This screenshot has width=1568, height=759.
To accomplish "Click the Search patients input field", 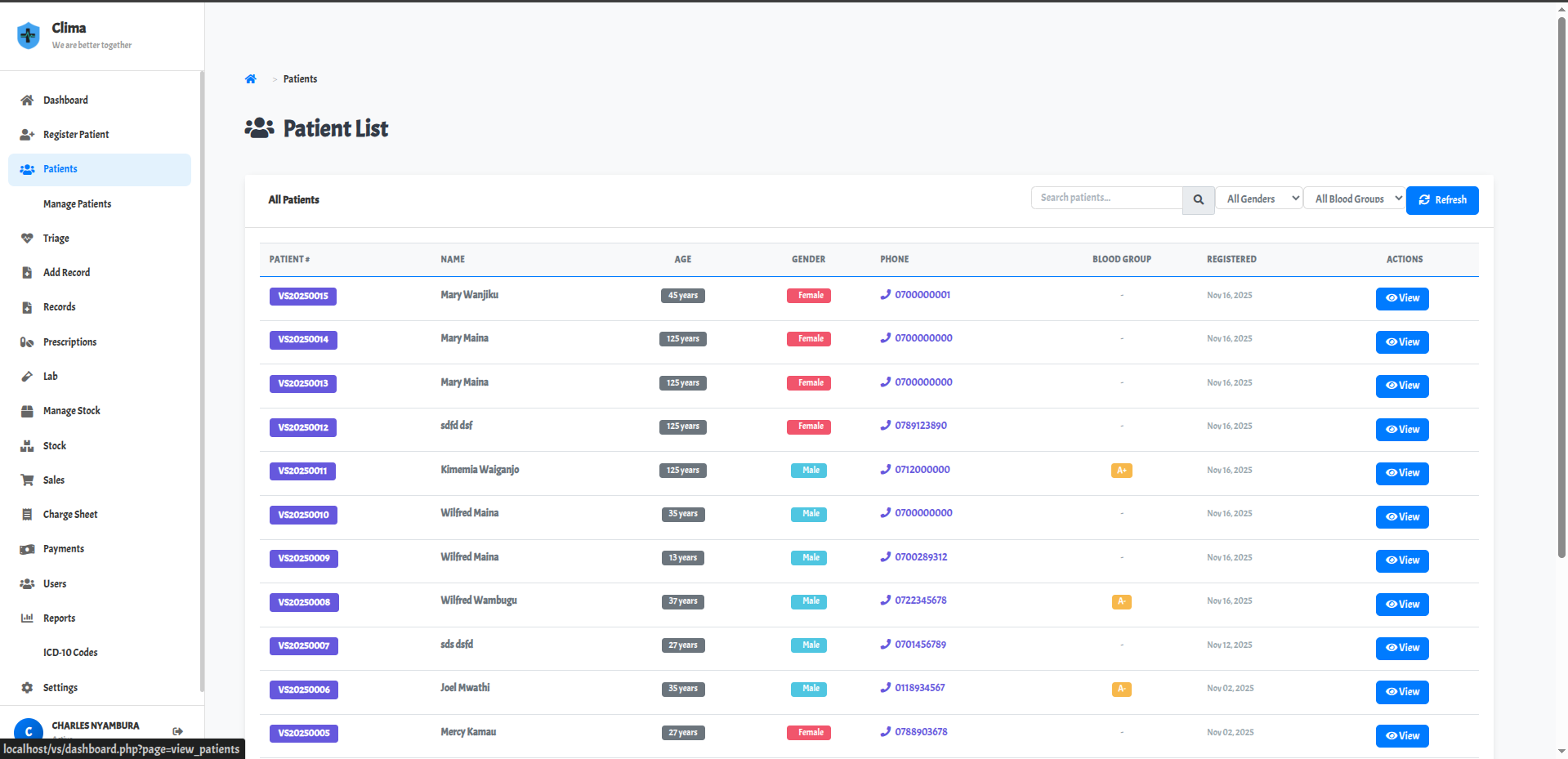I will 1106,198.
